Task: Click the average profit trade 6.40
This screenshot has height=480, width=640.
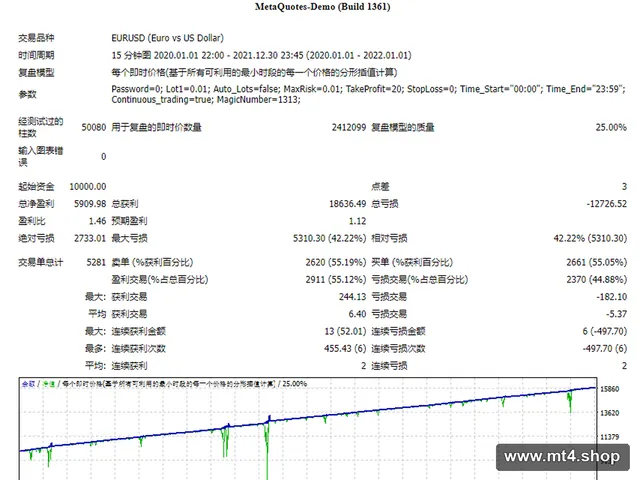Action: click(x=357, y=314)
